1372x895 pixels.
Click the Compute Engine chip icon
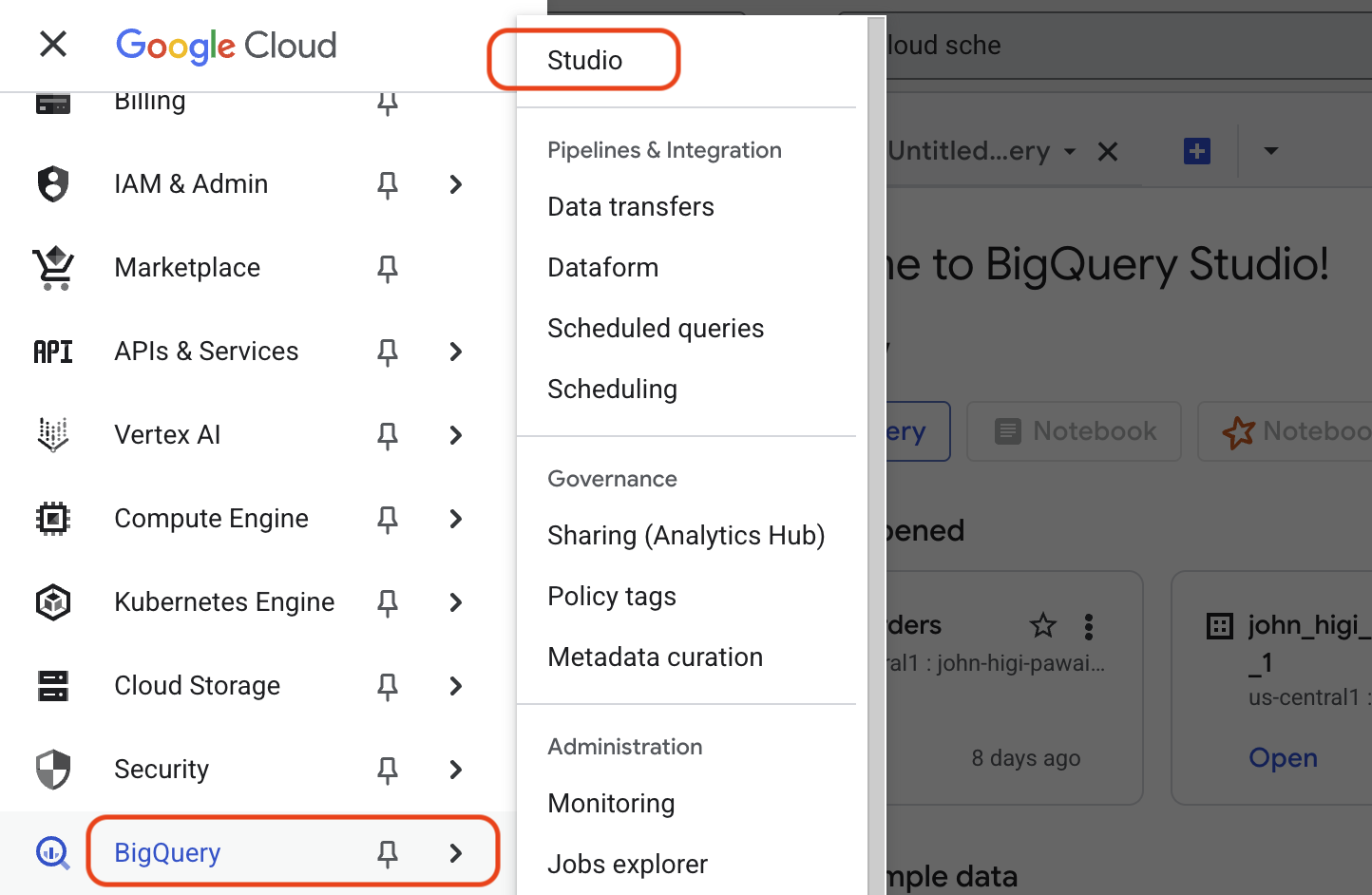(x=52, y=518)
